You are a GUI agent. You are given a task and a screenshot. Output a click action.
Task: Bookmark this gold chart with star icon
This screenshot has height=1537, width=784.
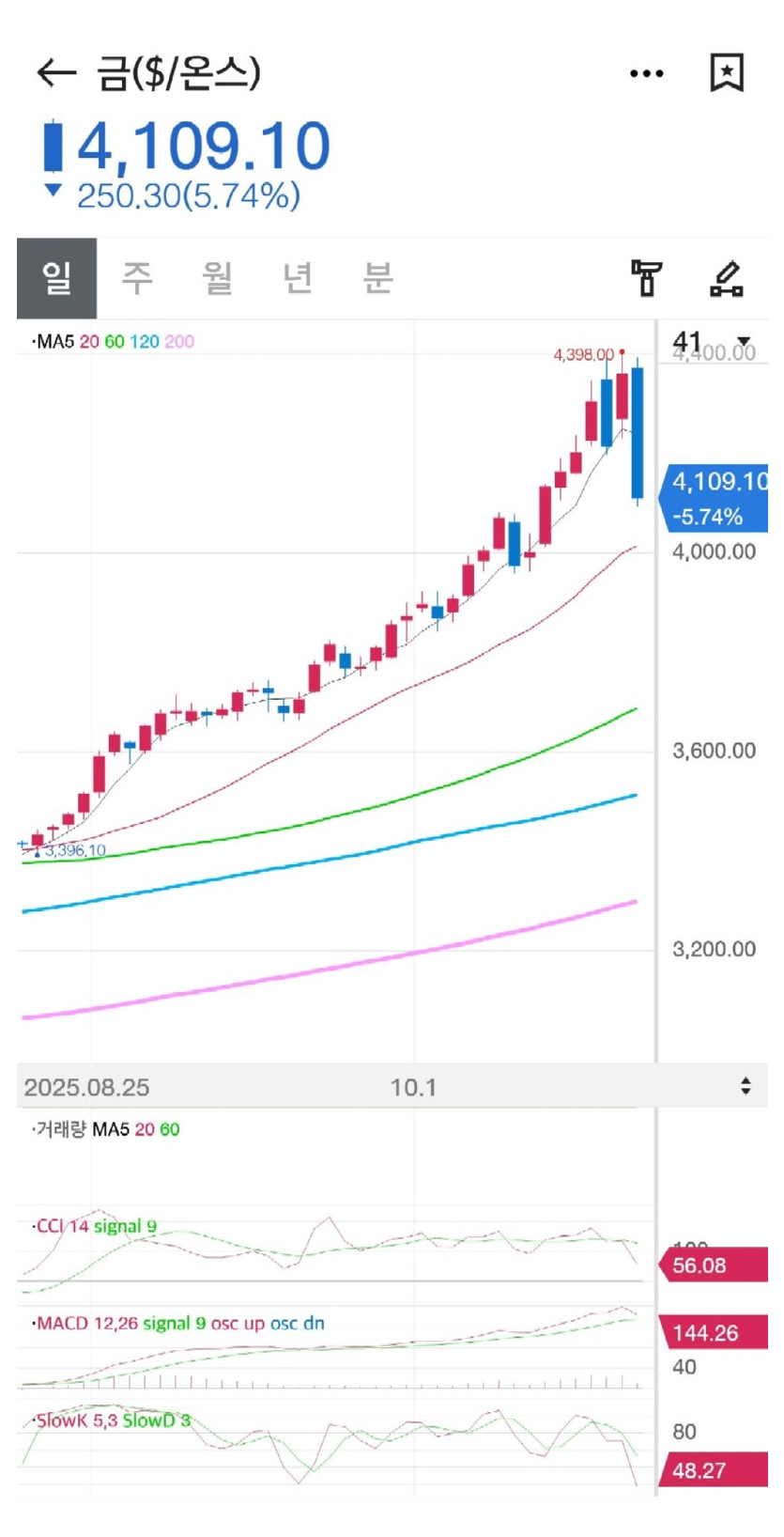[726, 72]
